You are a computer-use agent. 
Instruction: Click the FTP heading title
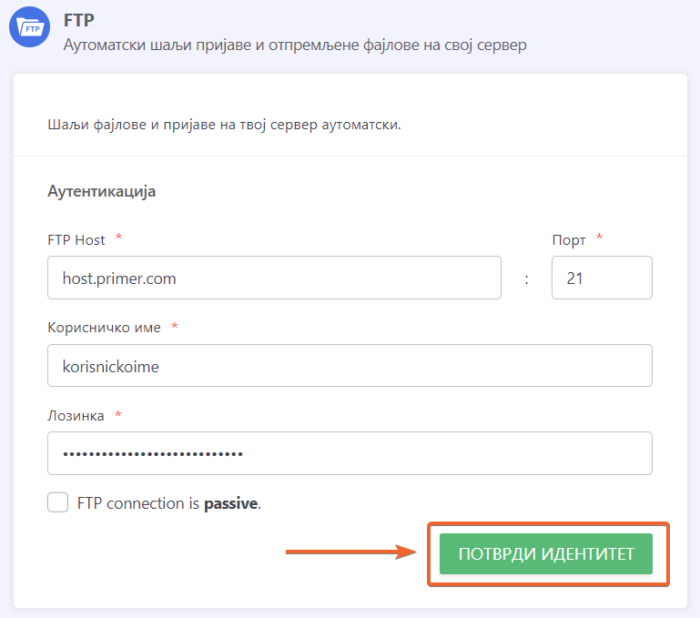78,19
